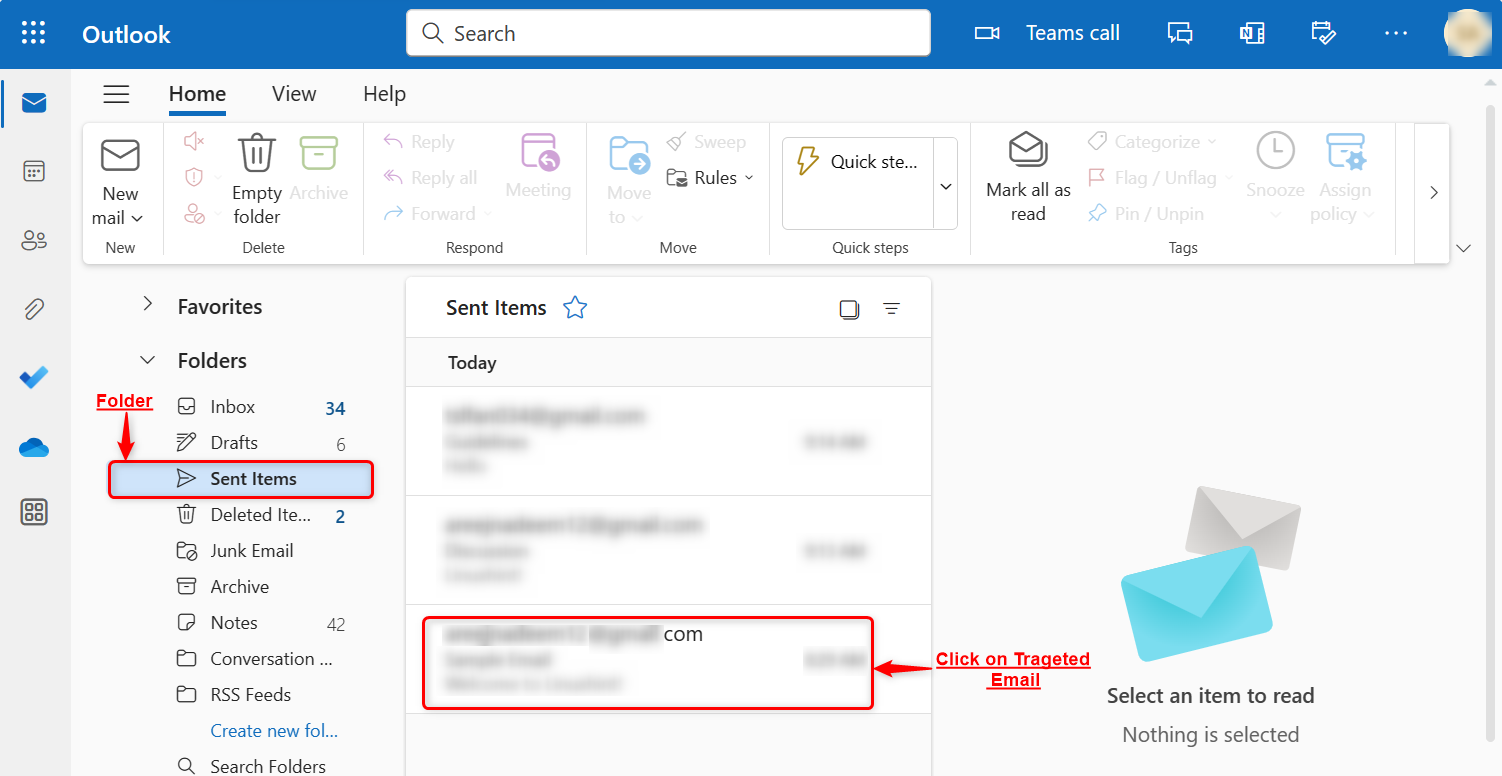Expand the Quick steps dropdown arrow

pos(946,187)
